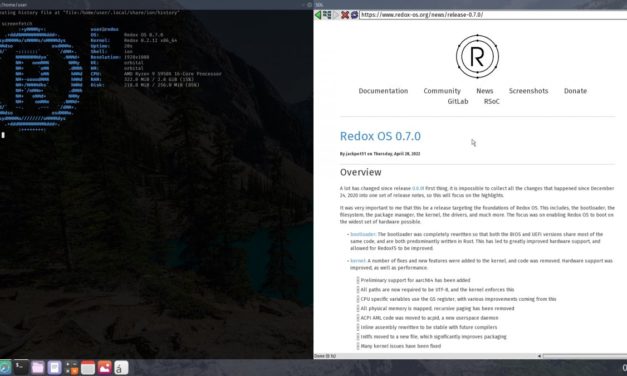Open the image viewer icon in taskbar
627x376 pixels.
coord(104,367)
